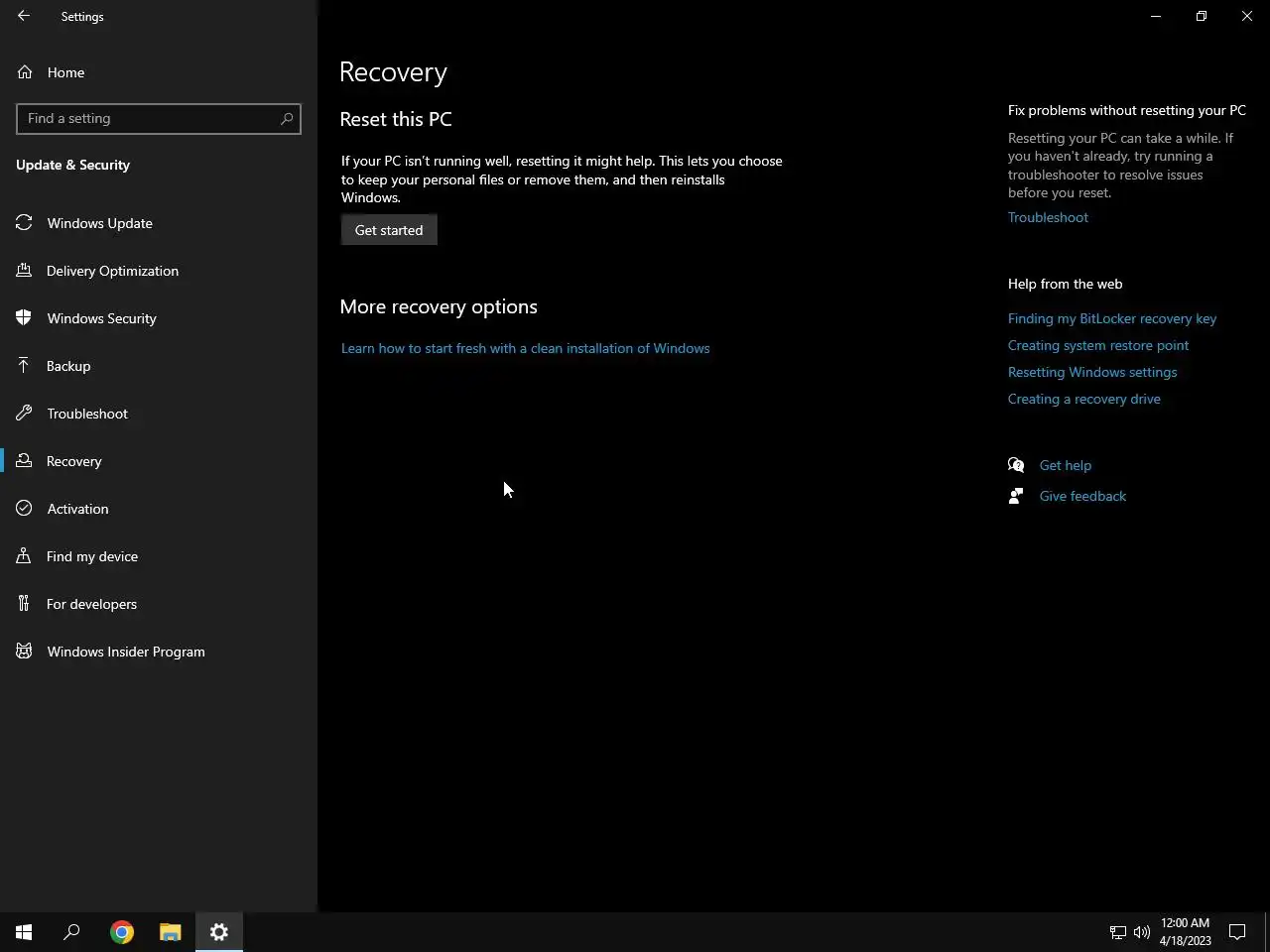
Task: Open Activation settings
Action: pyautogui.click(x=159, y=509)
